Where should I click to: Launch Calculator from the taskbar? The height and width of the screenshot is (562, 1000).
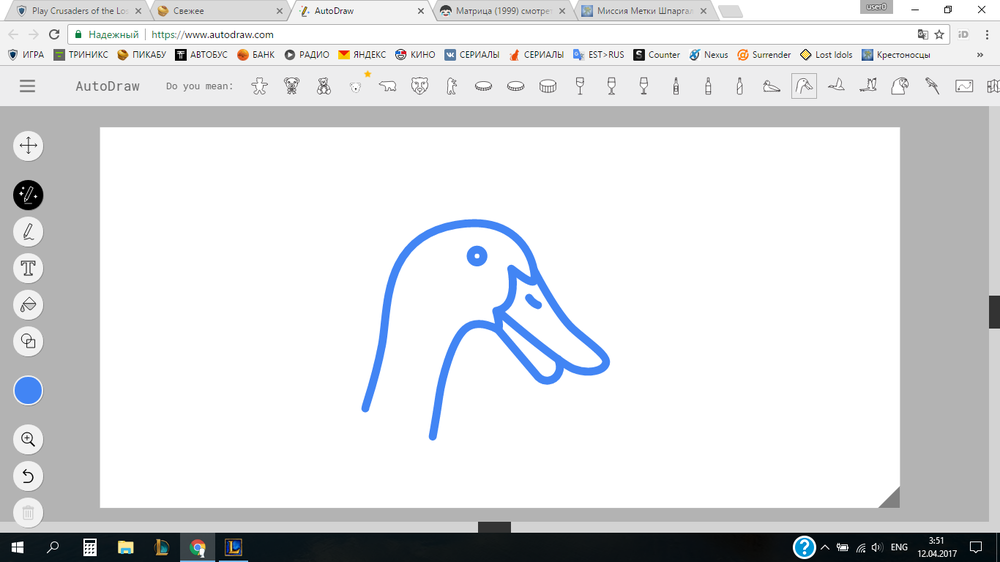tap(89, 547)
